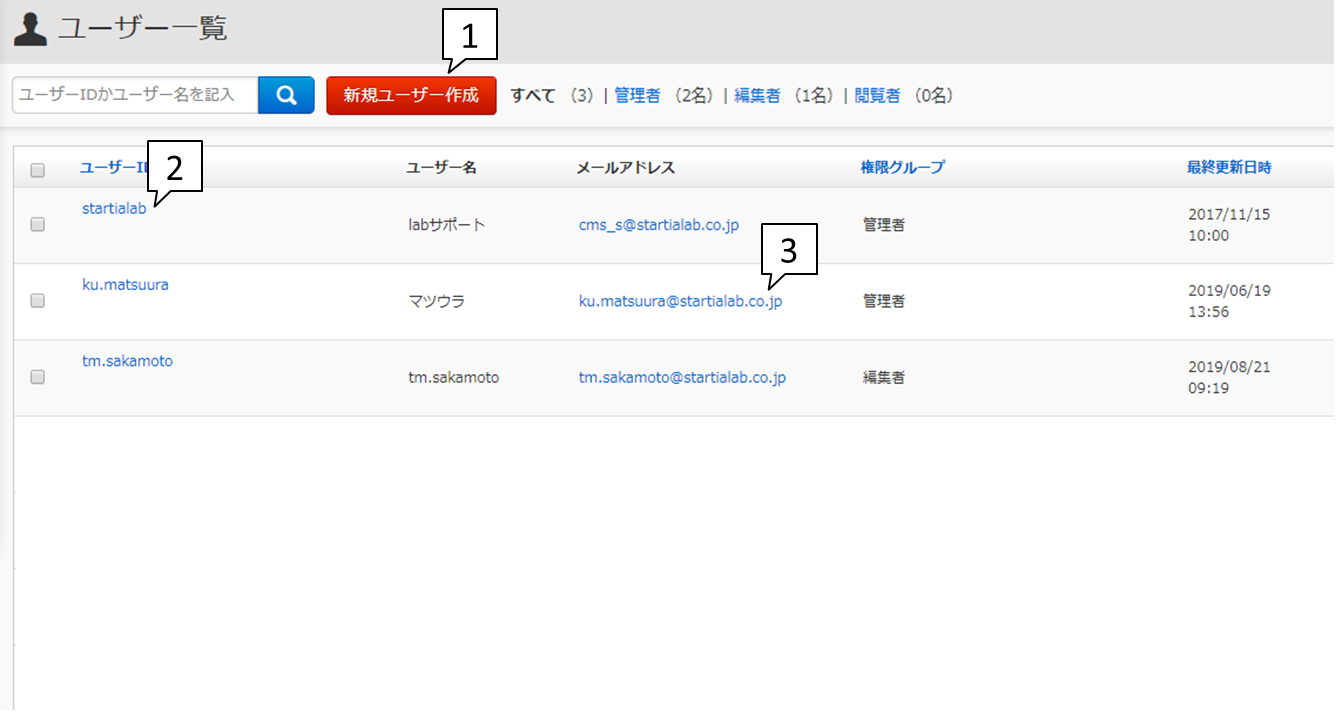Sort by ユーザーID column header
This screenshot has width=1336, height=712.
pos(114,167)
